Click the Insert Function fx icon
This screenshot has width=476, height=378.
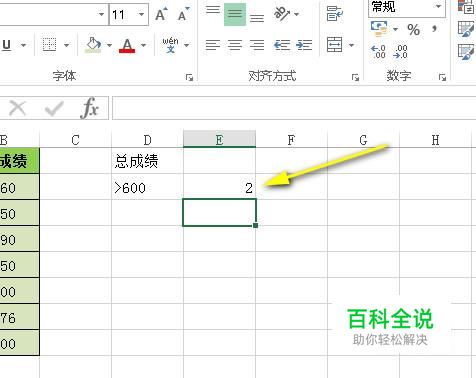90,108
